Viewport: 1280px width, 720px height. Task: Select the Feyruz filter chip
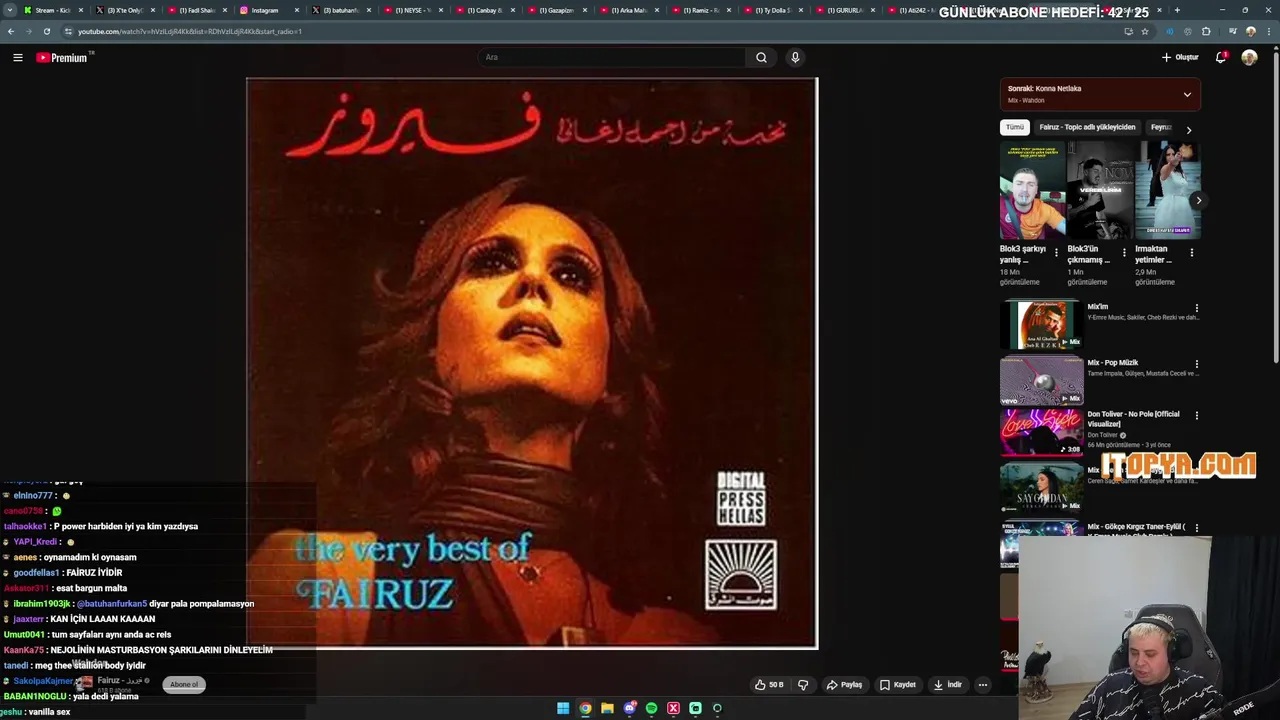point(1160,127)
